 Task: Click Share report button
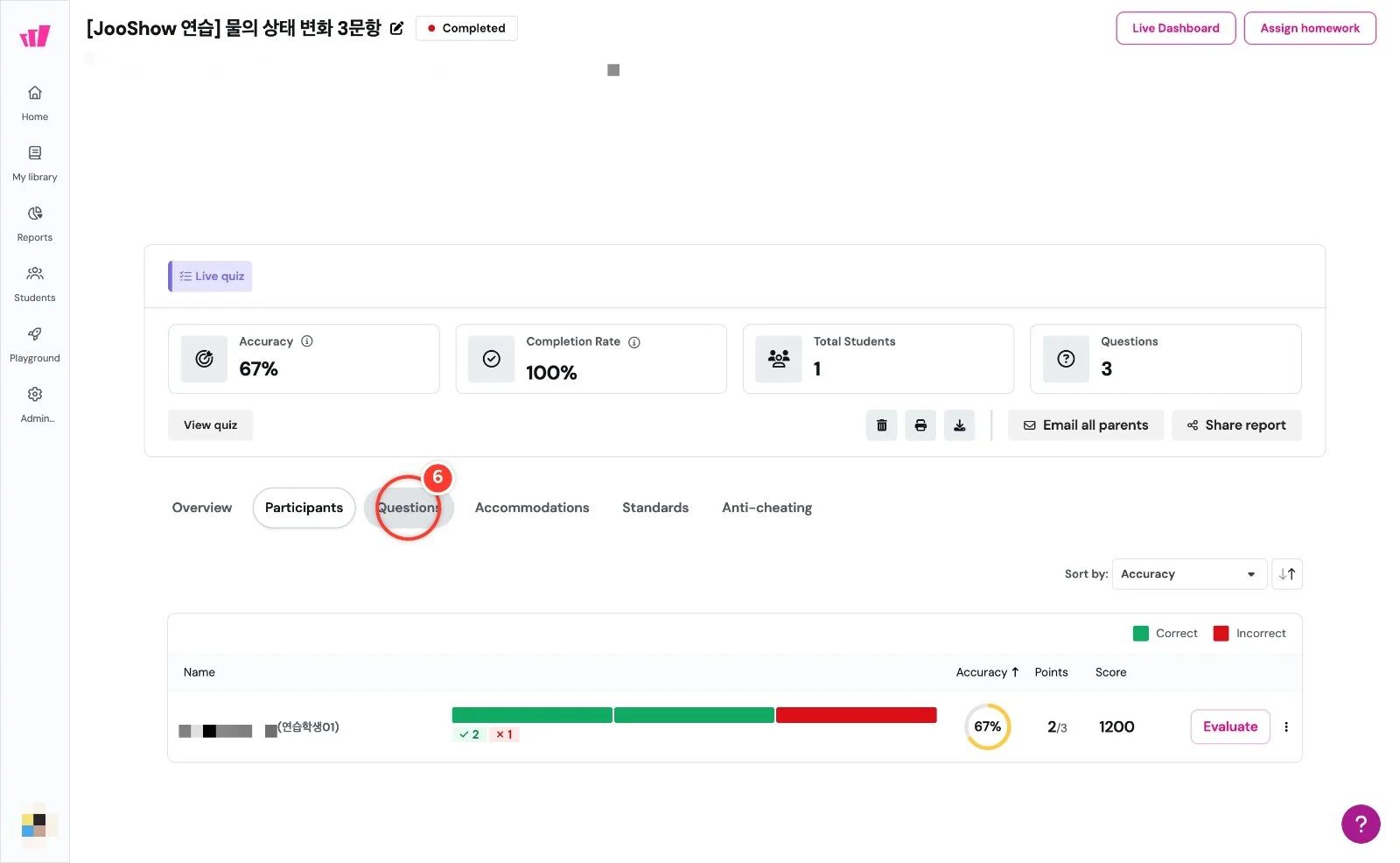(x=1236, y=425)
